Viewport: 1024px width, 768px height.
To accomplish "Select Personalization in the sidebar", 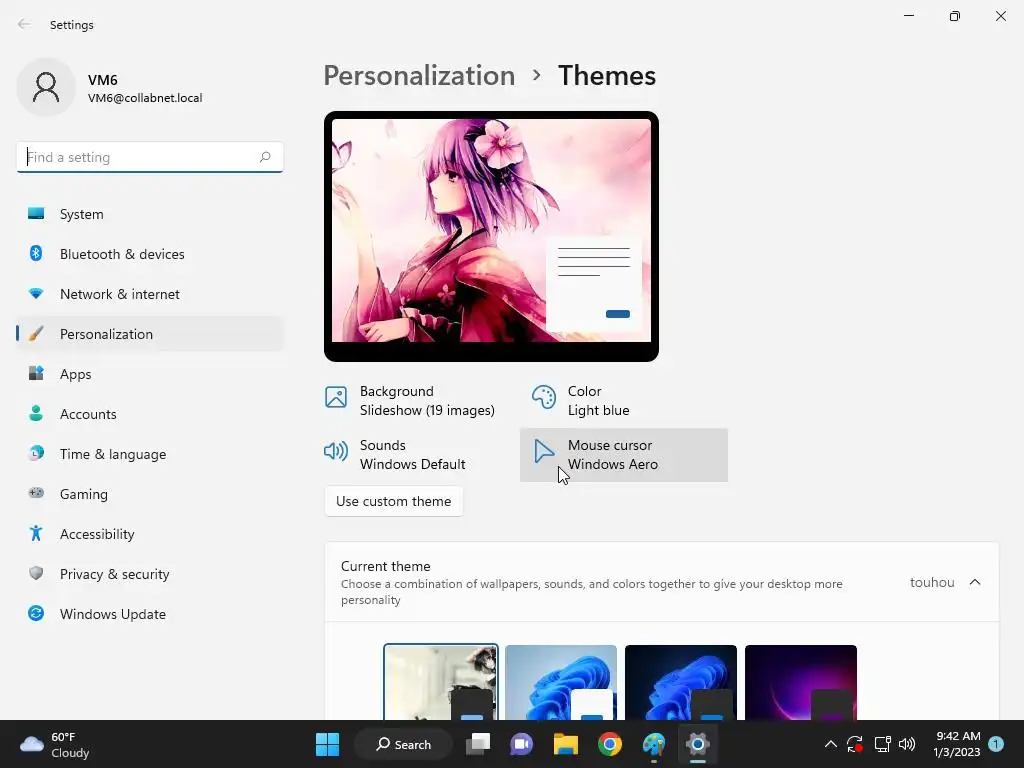I will 150,334.
